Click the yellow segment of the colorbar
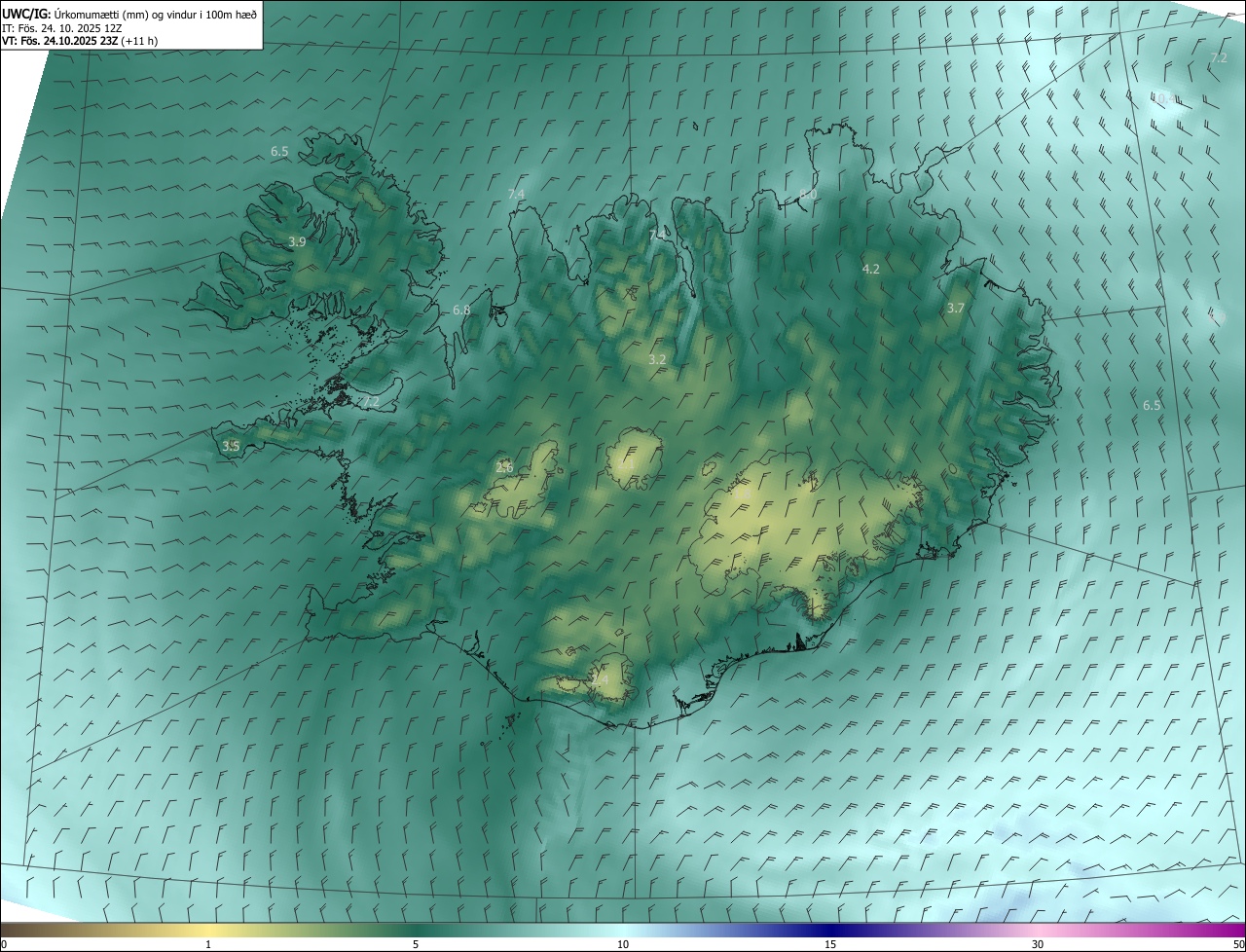 pos(208,930)
